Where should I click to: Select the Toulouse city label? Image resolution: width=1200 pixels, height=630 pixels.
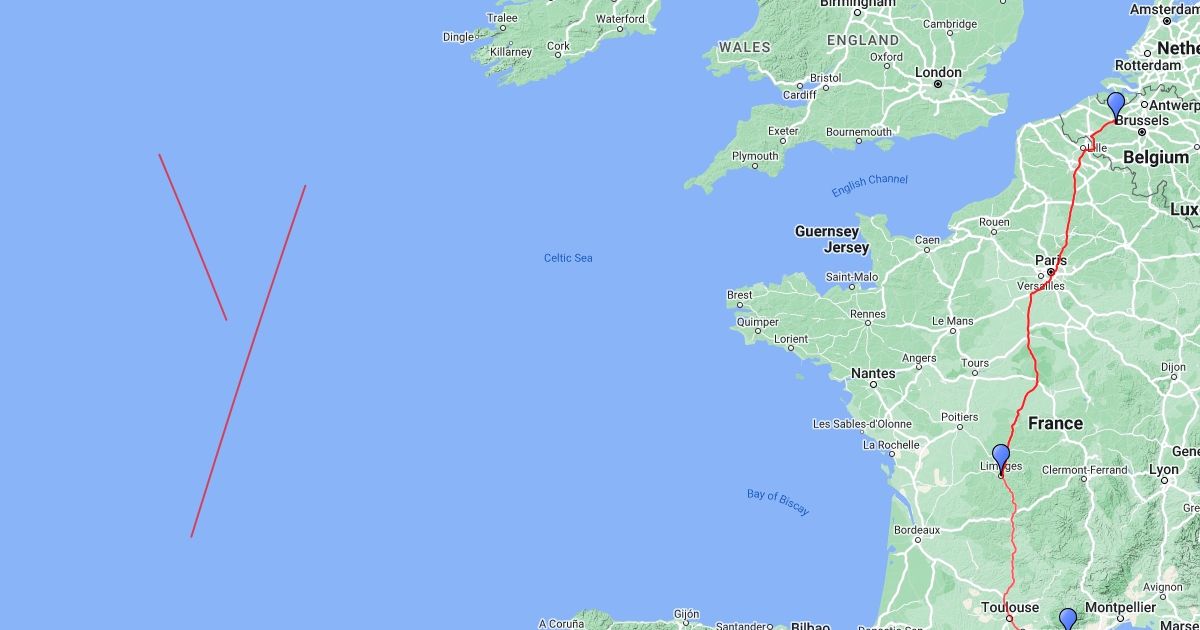pyautogui.click(x=1010, y=607)
